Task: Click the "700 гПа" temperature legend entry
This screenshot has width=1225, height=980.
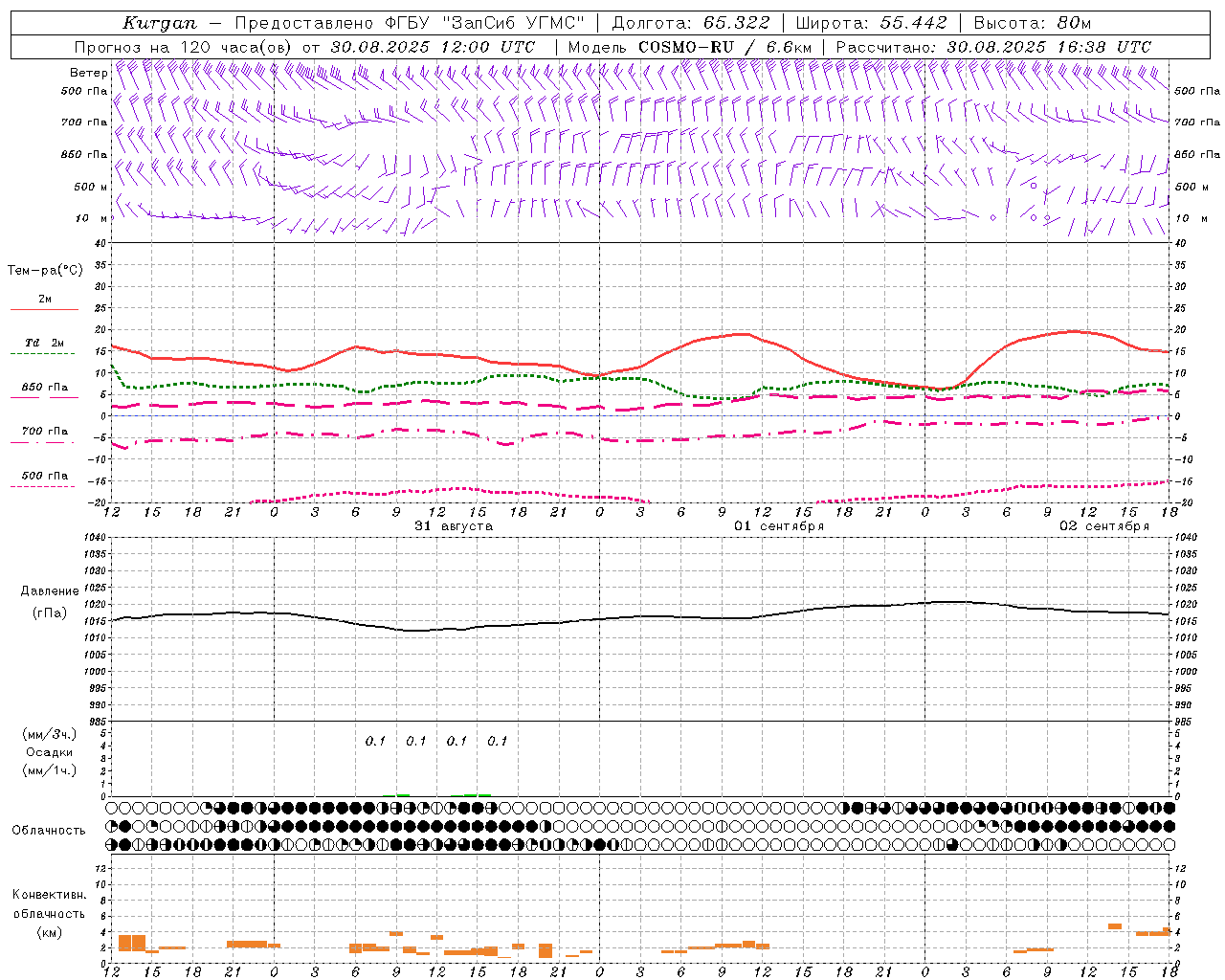Action: (45, 432)
